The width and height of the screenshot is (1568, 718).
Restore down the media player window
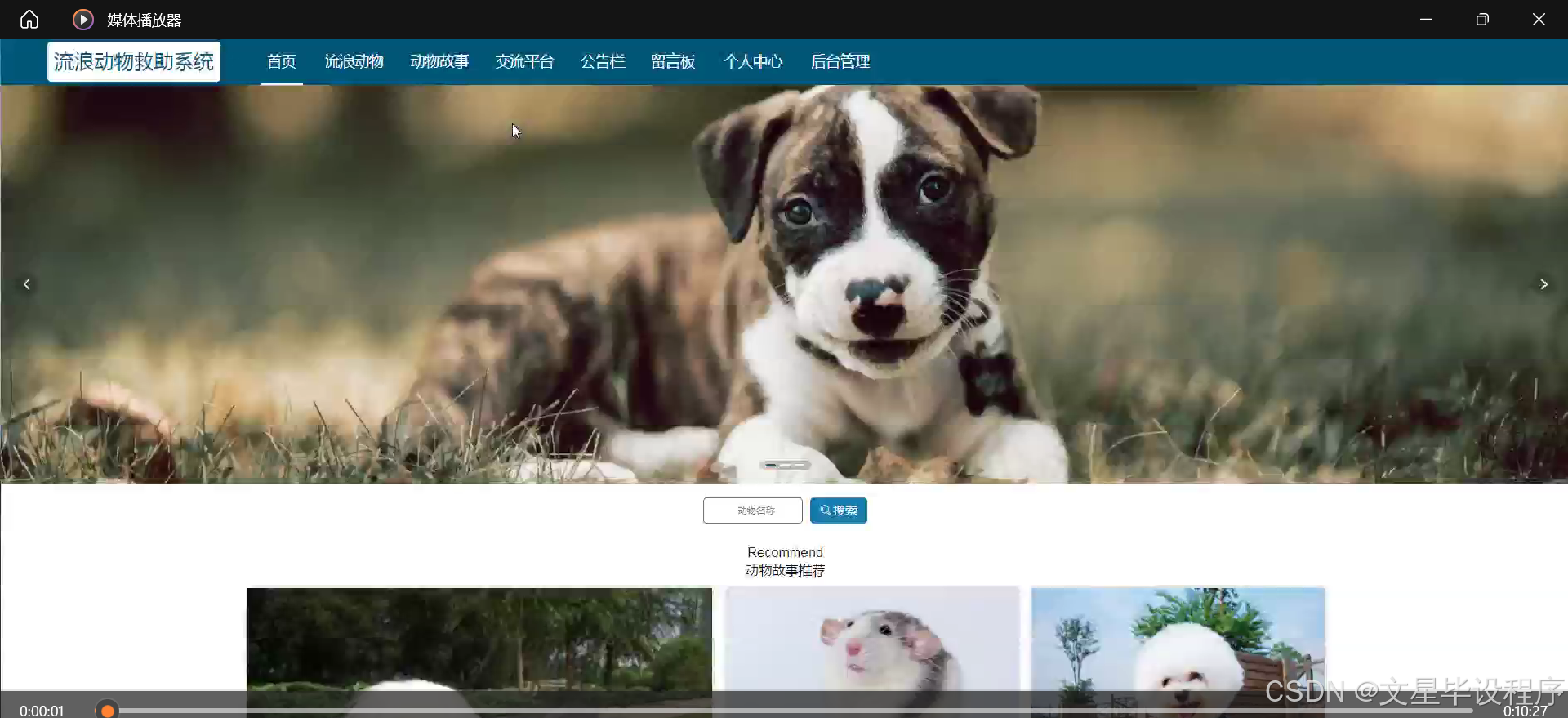pyautogui.click(x=1482, y=19)
